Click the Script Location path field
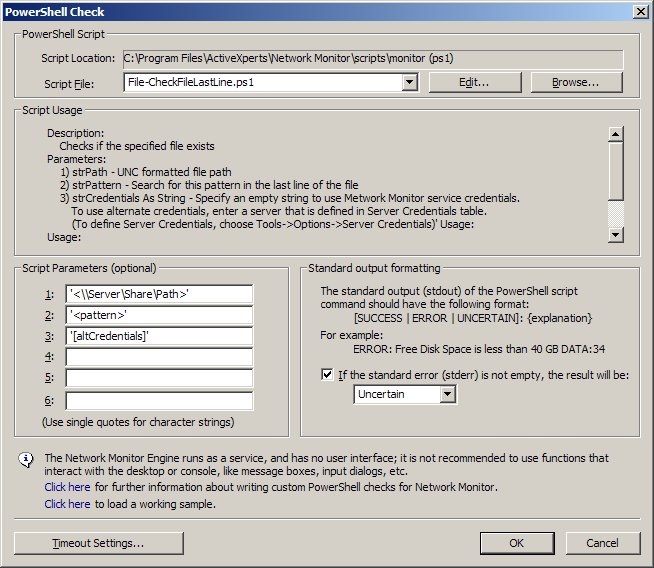 tap(373, 59)
